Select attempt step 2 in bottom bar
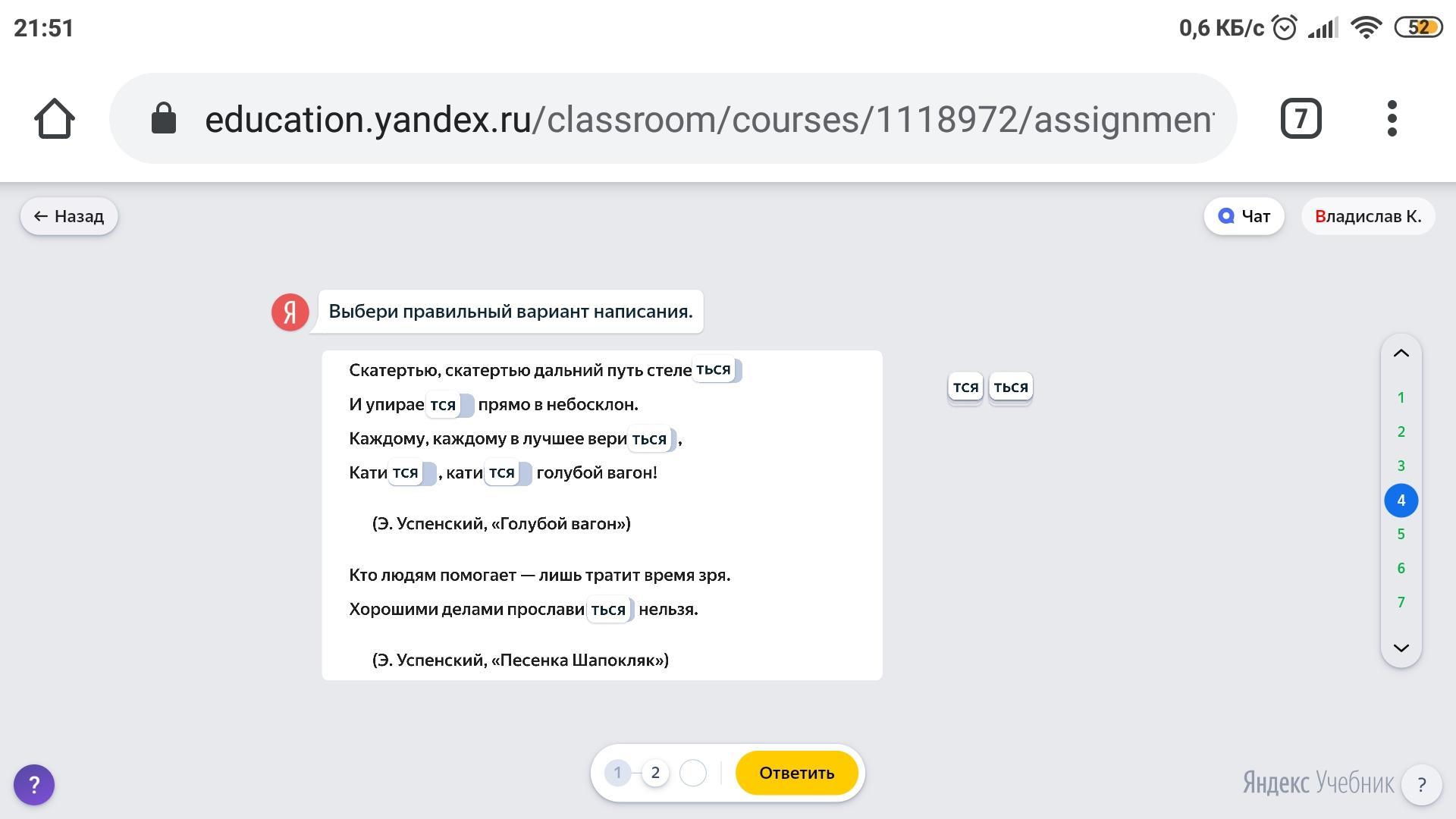Image resolution: width=1456 pixels, height=819 pixels. [x=655, y=773]
